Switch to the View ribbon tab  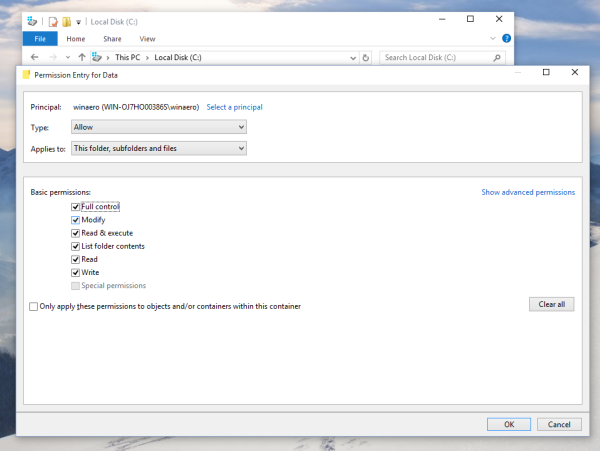click(x=147, y=39)
